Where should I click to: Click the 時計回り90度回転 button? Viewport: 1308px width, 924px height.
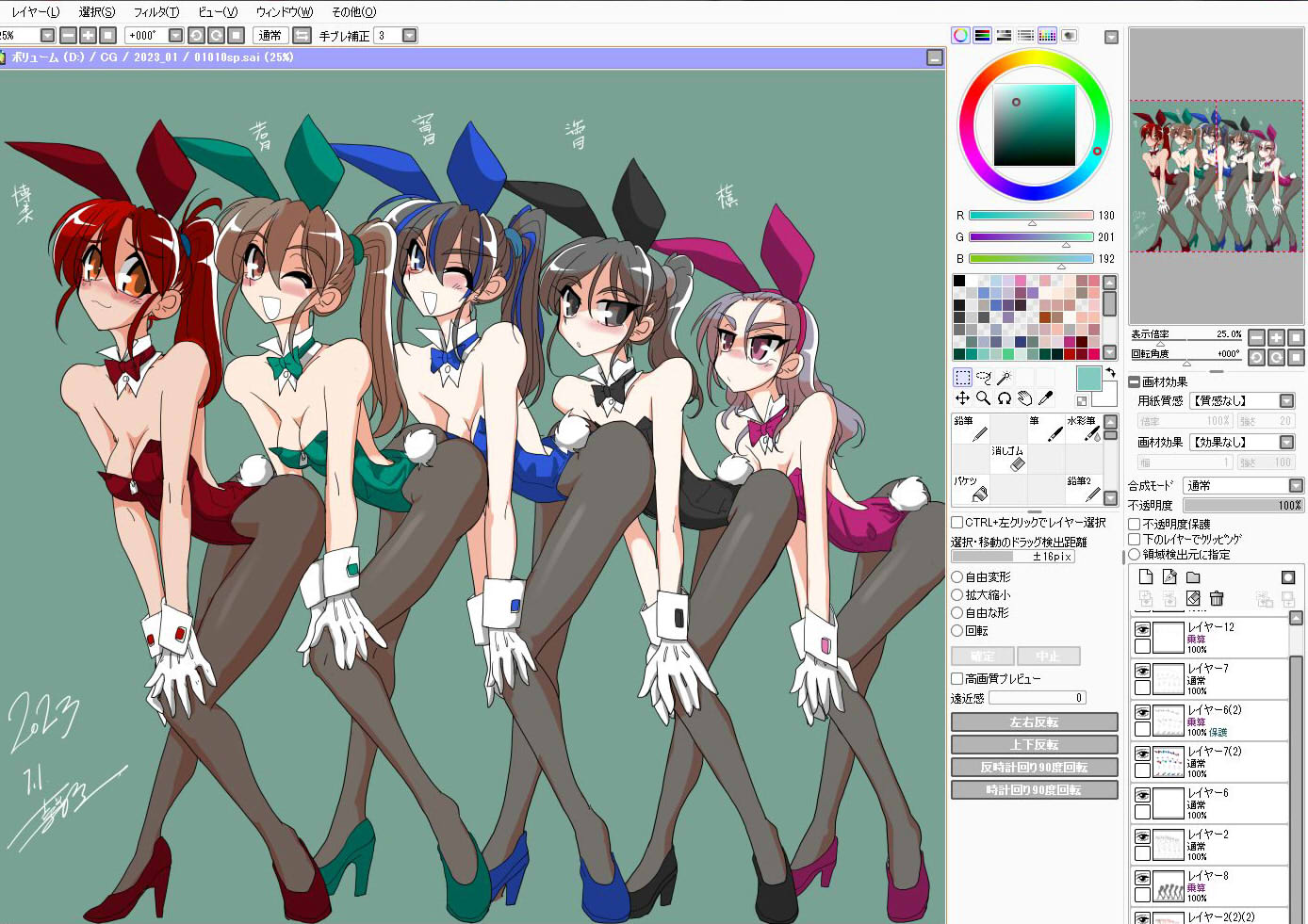tap(1034, 790)
